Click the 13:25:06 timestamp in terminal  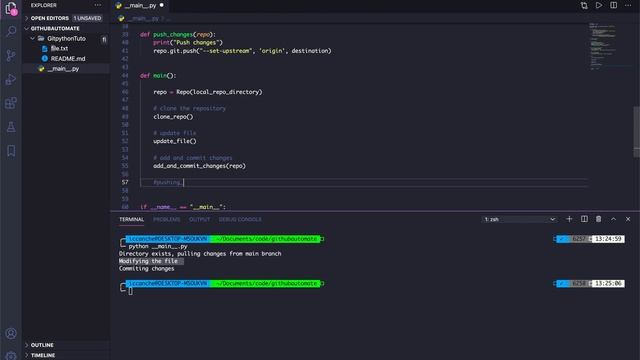(x=608, y=283)
